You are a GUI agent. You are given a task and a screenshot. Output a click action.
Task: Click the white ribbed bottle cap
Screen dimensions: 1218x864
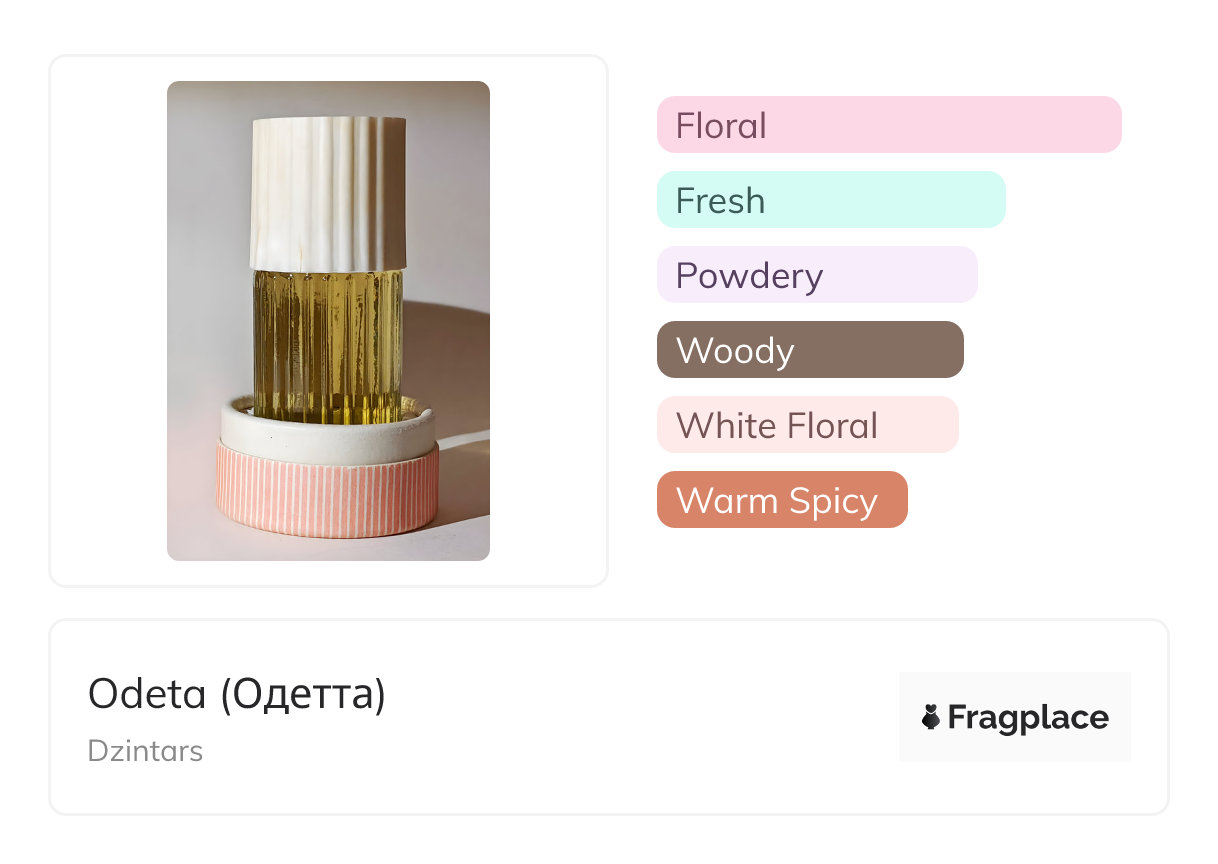click(328, 194)
